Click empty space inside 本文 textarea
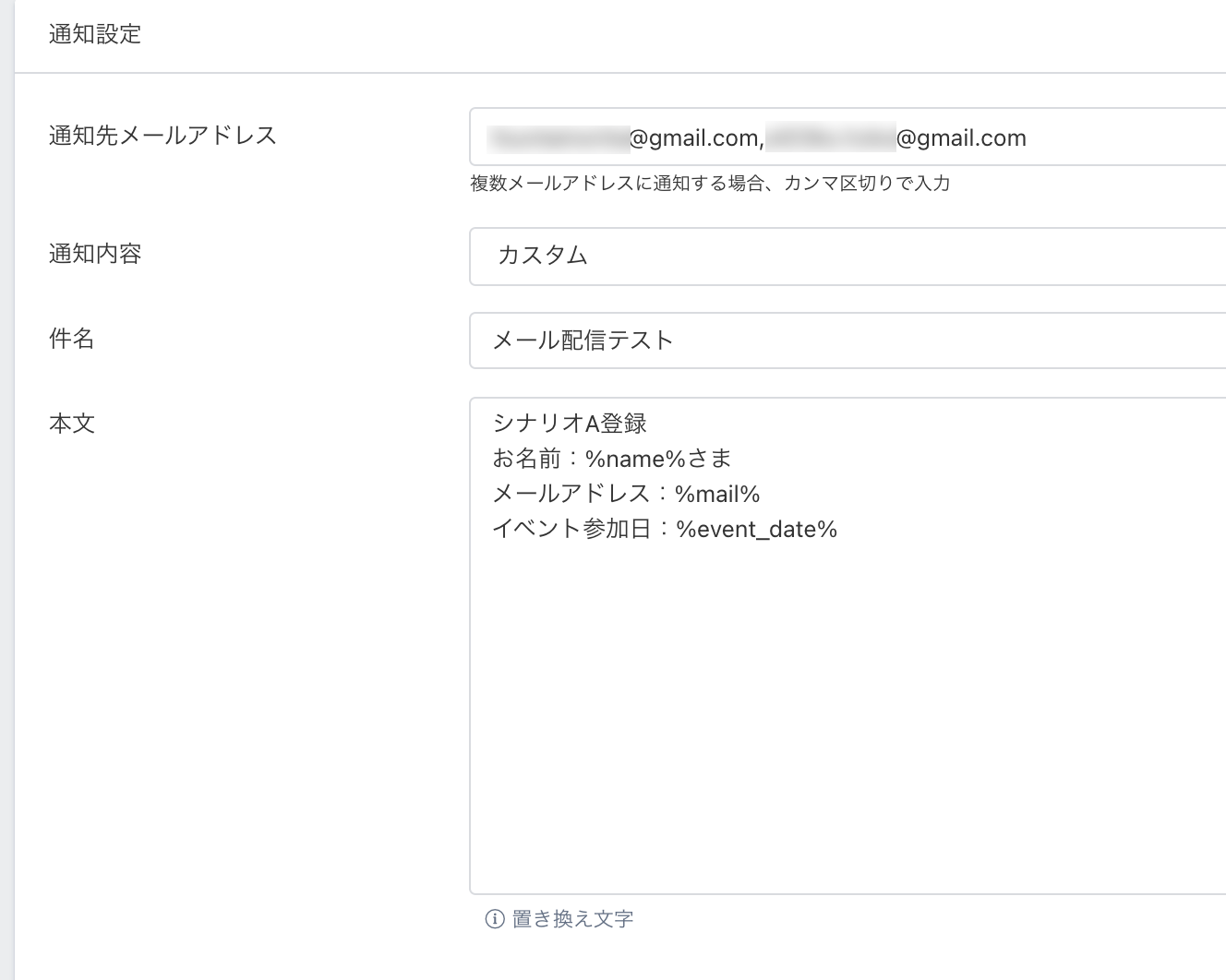Image resolution: width=1226 pixels, height=980 pixels. pos(847,720)
